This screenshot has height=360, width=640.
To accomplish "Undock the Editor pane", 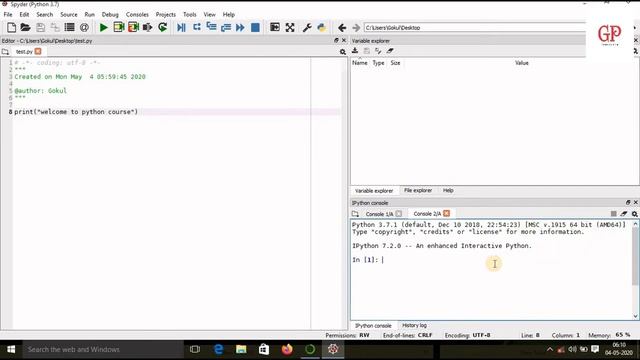I will coord(336,40).
